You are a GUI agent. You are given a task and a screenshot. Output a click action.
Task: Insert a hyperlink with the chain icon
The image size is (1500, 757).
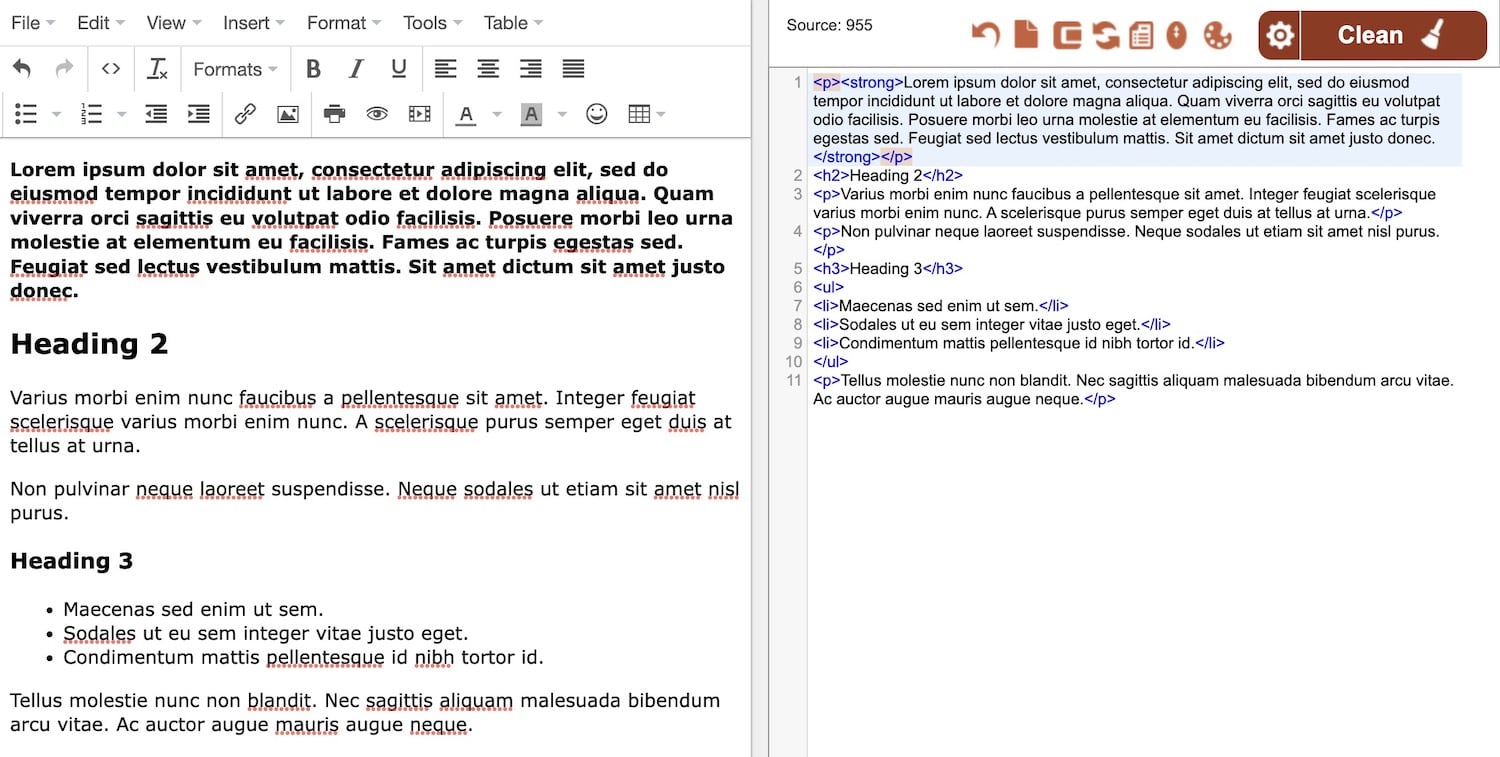[245, 114]
